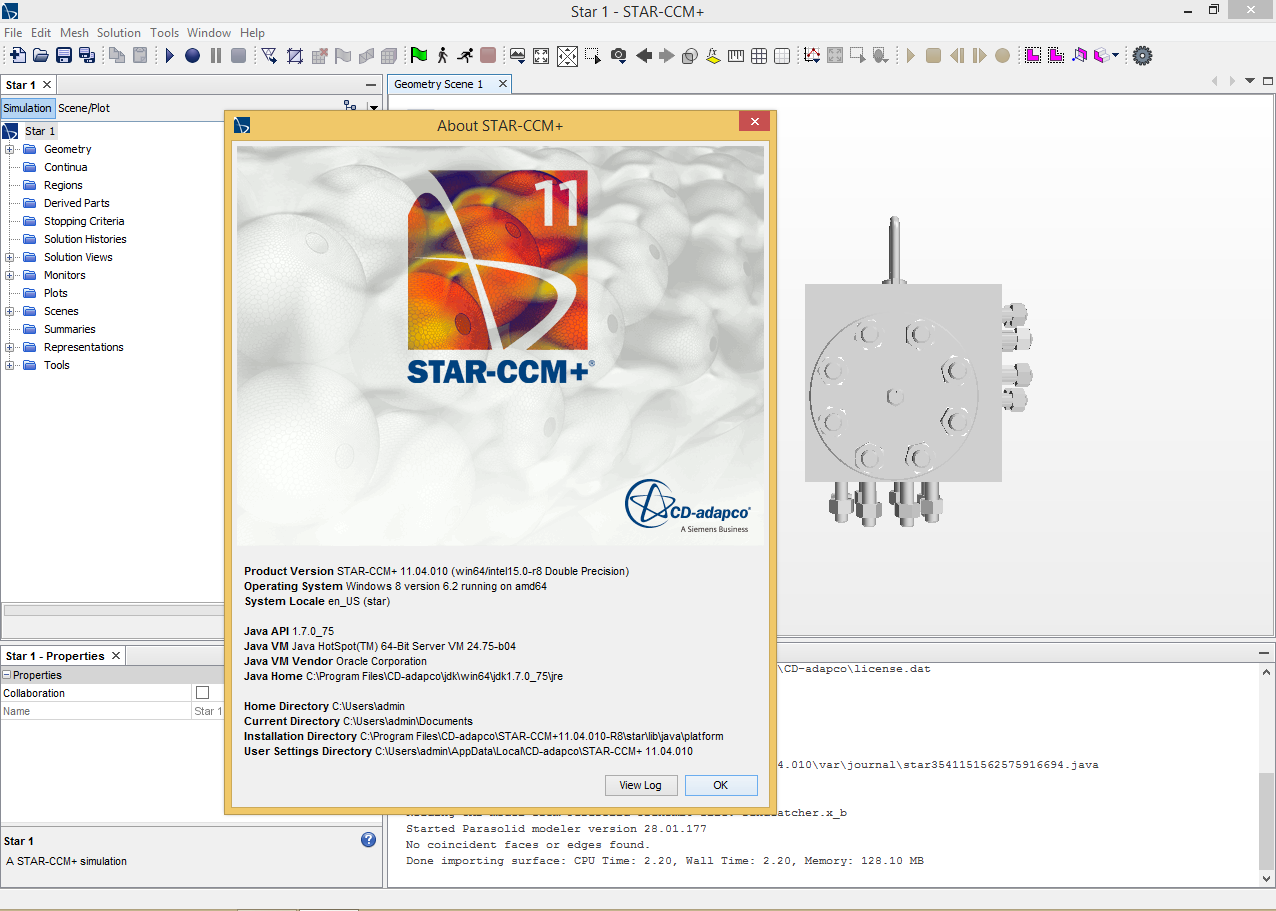This screenshot has width=1276, height=911.
Task: Click the ruler measure icon
Action: click(x=736, y=56)
